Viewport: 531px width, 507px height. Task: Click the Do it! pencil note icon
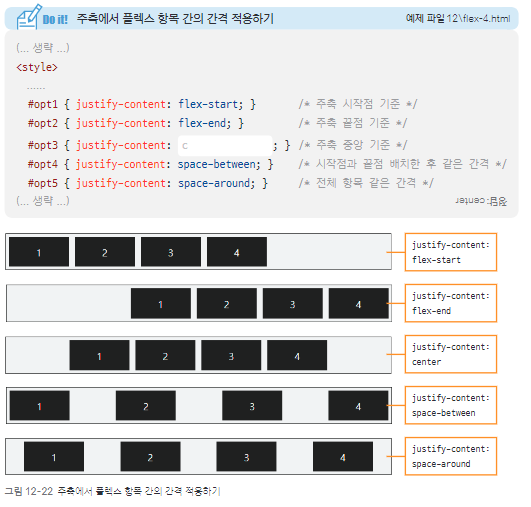pyautogui.click(x=29, y=17)
